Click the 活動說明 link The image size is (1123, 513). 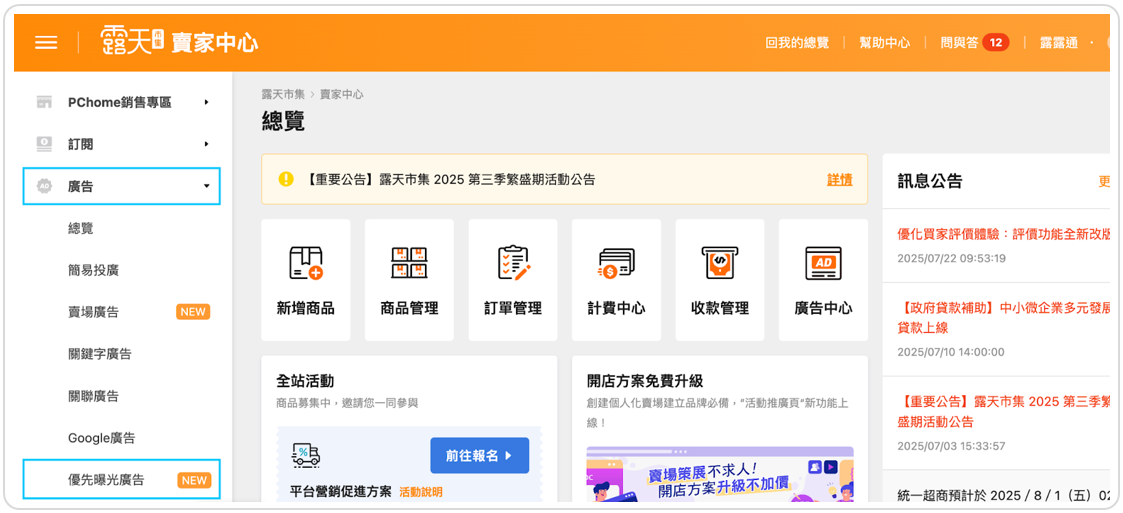pyautogui.click(x=420, y=492)
